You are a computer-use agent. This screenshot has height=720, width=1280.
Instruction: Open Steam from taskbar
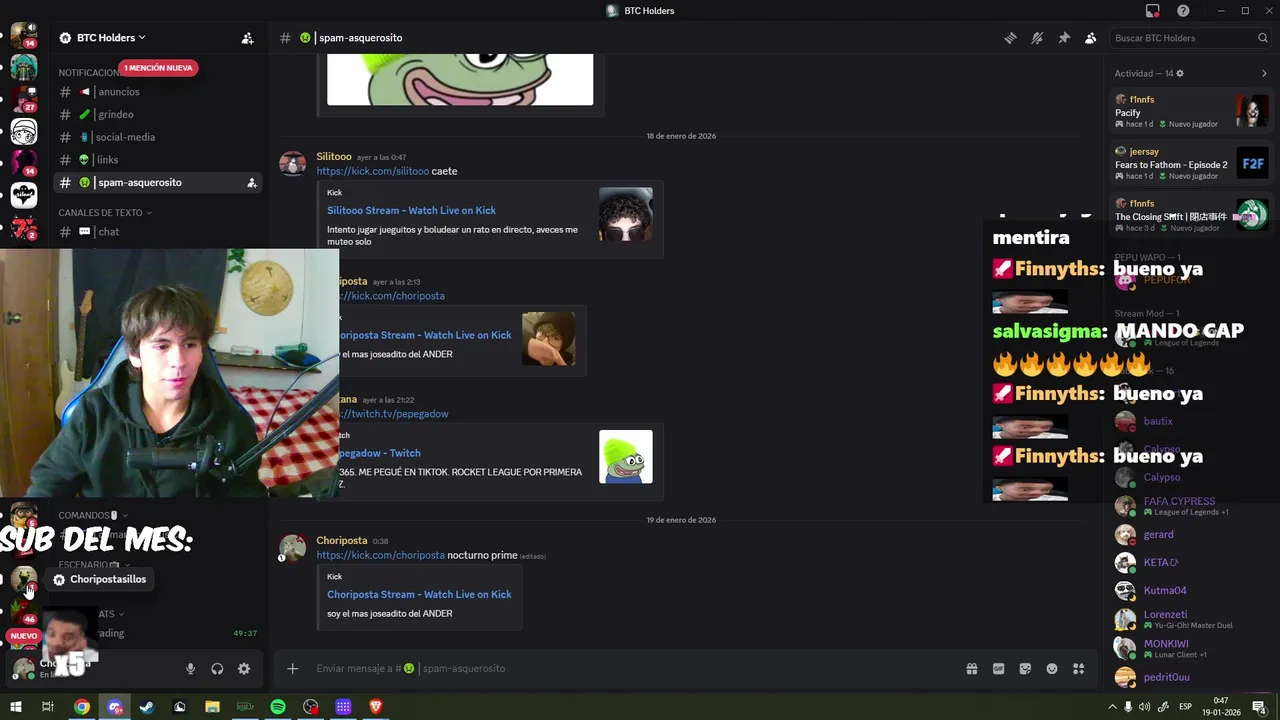click(x=147, y=707)
